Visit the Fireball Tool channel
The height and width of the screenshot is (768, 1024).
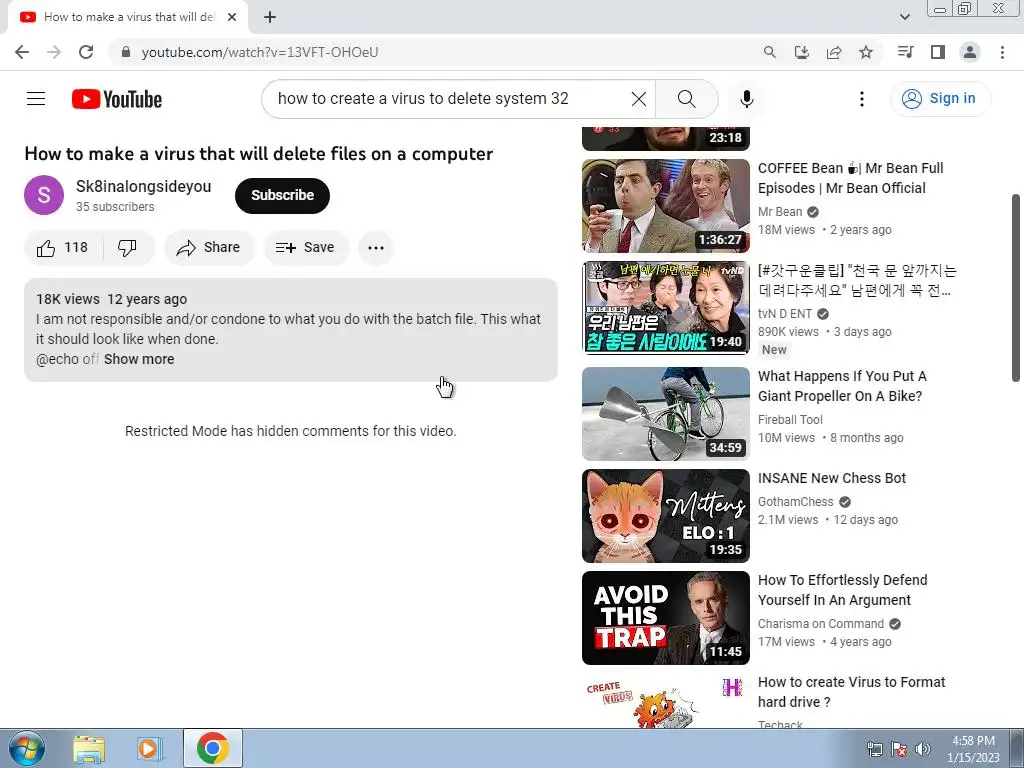(790, 419)
